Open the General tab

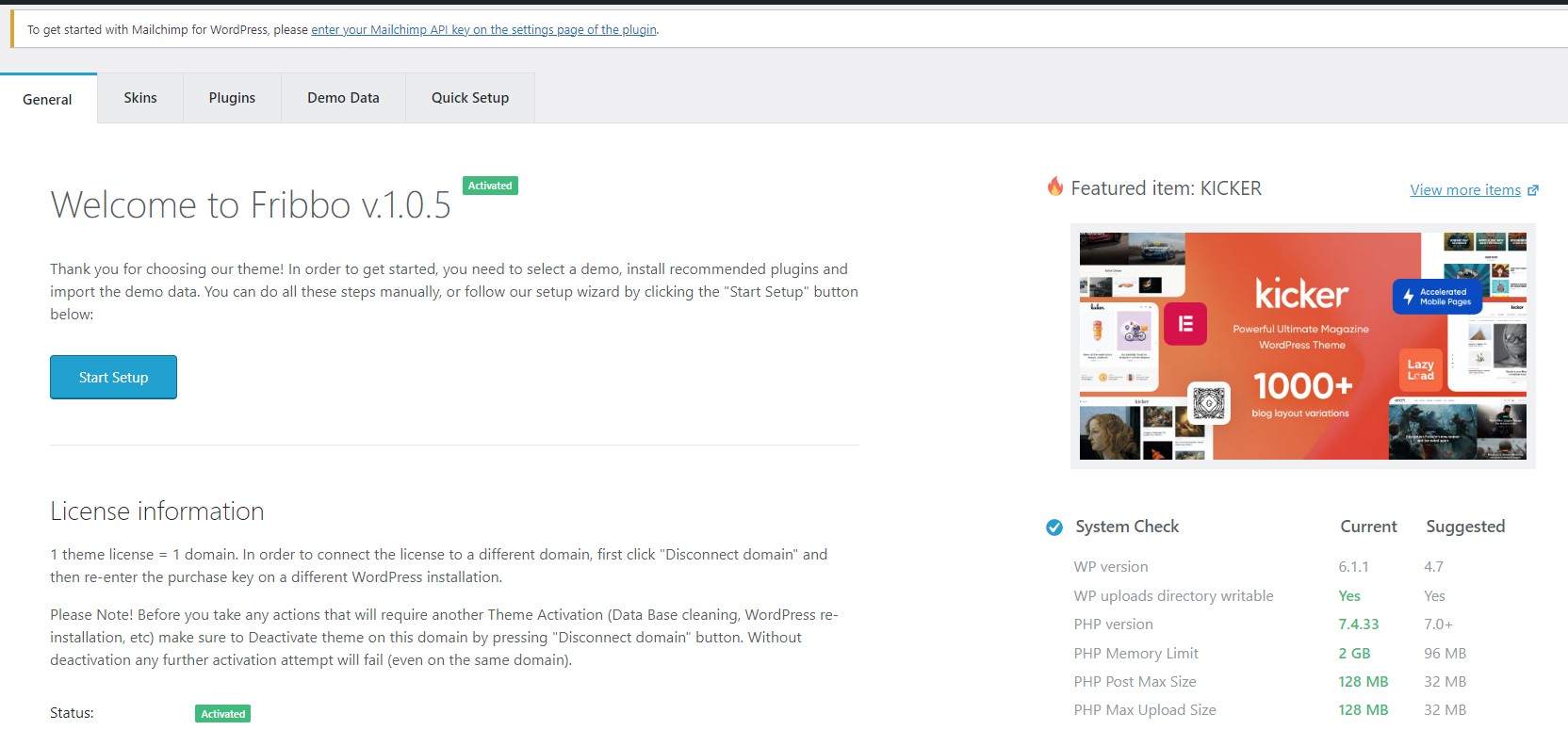pos(47,99)
